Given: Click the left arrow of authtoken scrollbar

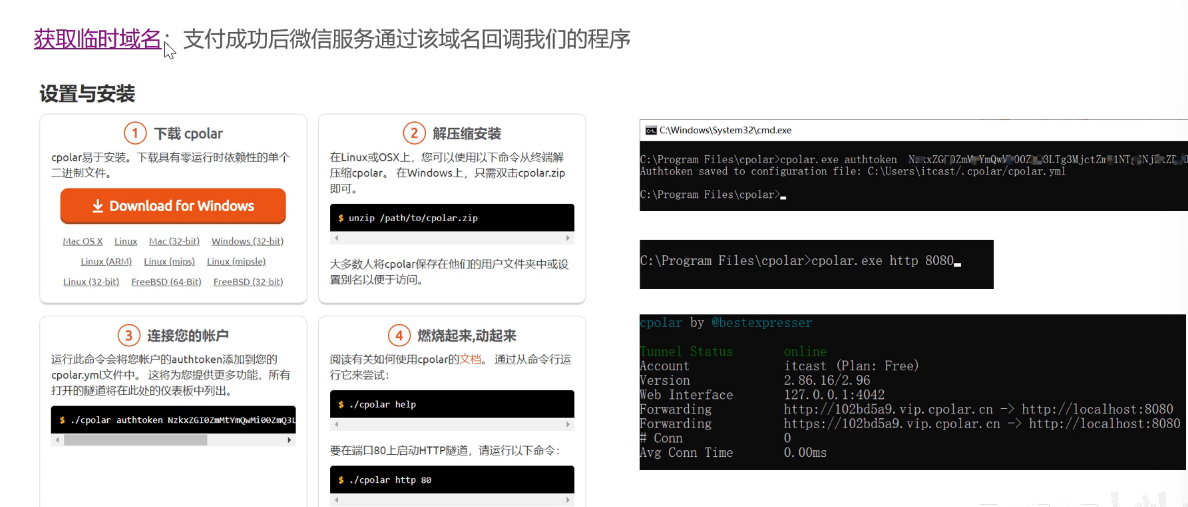Looking at the screenshot, I should (x=57, y=440).
